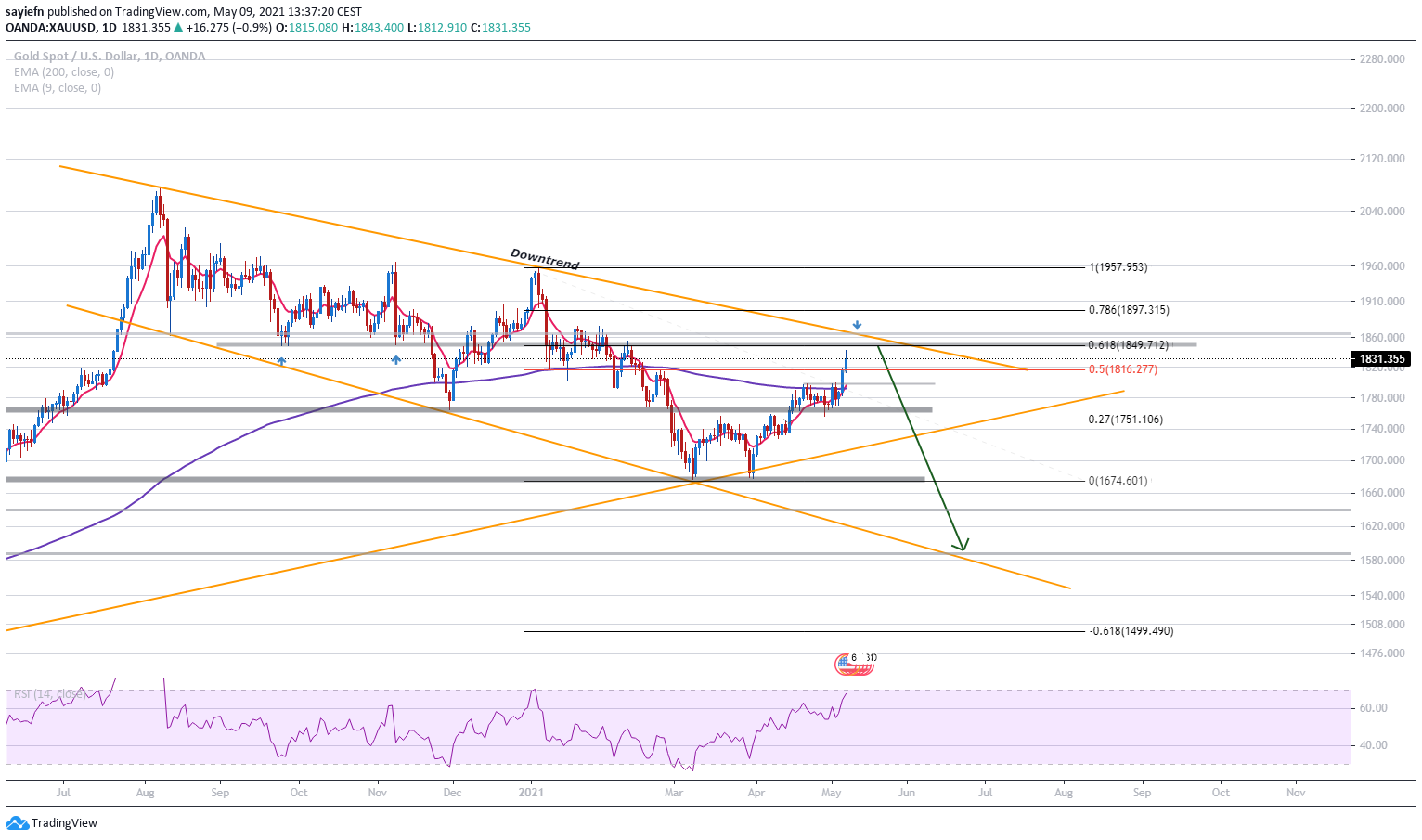
Task: Click the Gold Spot / U.S. Dollar chart title
Action: 110,56
